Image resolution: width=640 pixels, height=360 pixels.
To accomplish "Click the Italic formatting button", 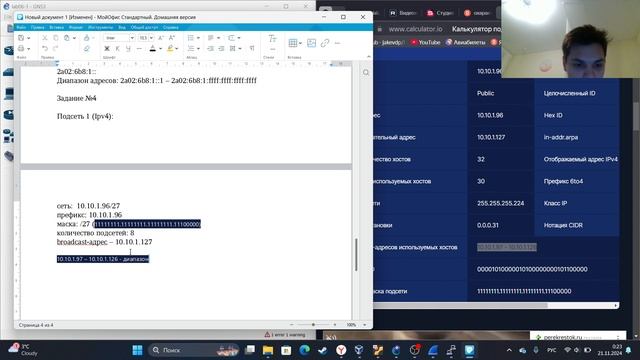I will [118, 49].
